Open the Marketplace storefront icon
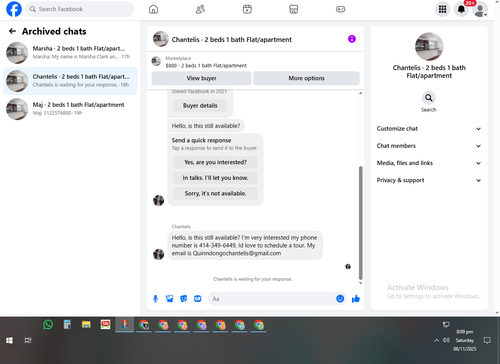Screen dimensions: 500x364 click(x=294, y=9)
